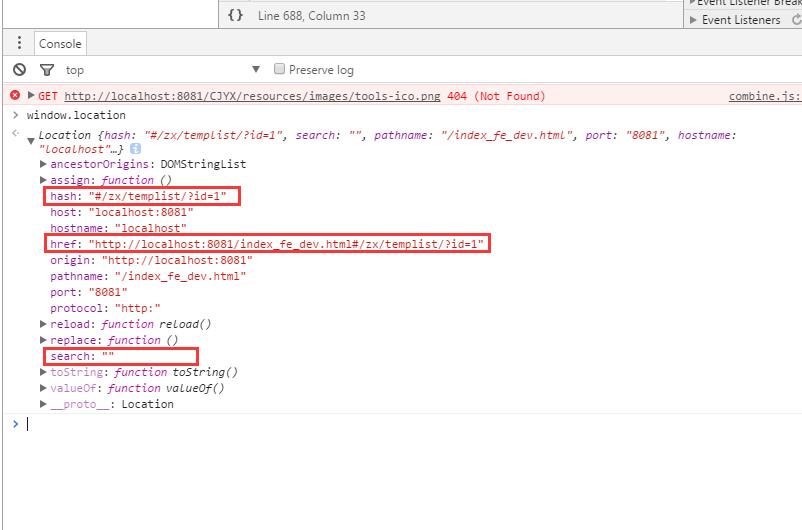
Task: Click the pretty-print curly braces icon
Action: [x=235, y=15]
